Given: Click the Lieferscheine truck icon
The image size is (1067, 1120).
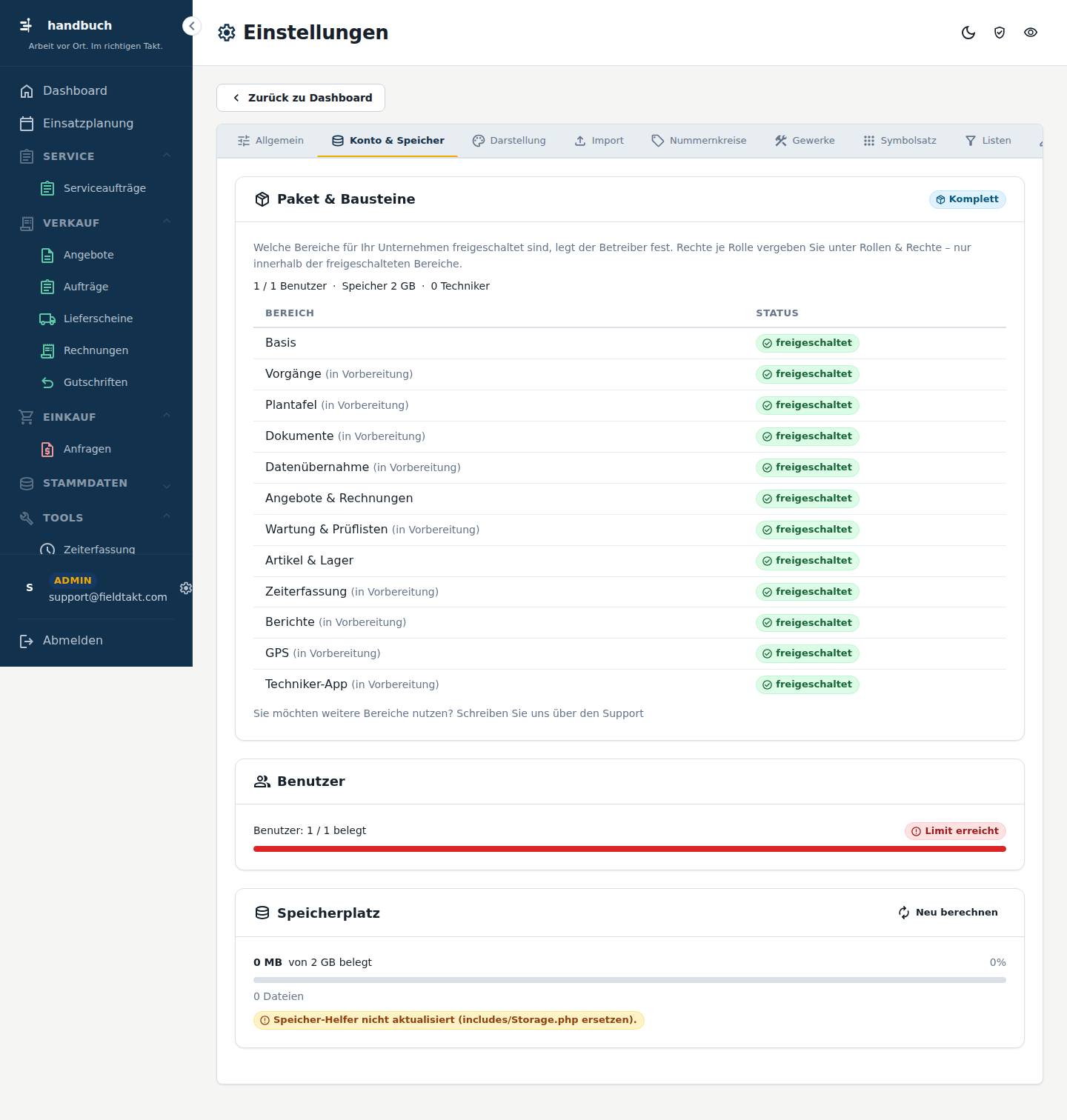Looking at the screenshot, I should [x=47, y=319].
